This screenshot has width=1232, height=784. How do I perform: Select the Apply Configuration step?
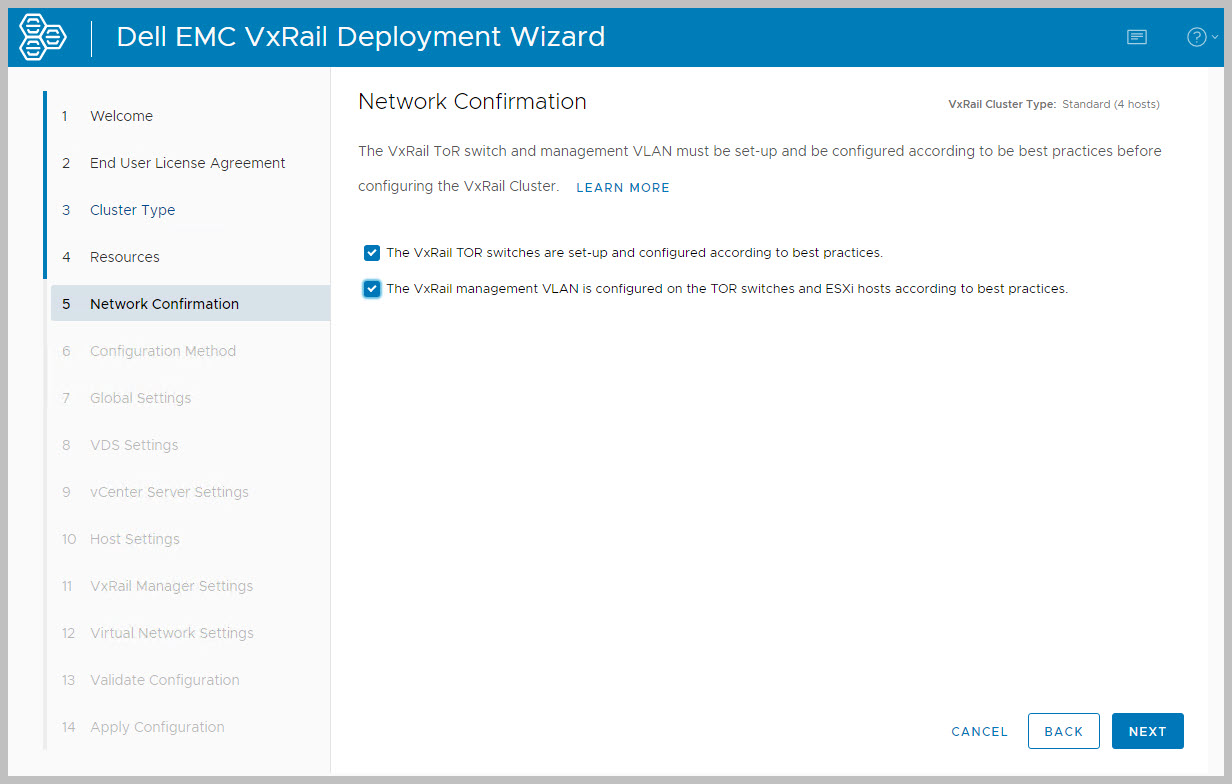[x=157, y=727]
